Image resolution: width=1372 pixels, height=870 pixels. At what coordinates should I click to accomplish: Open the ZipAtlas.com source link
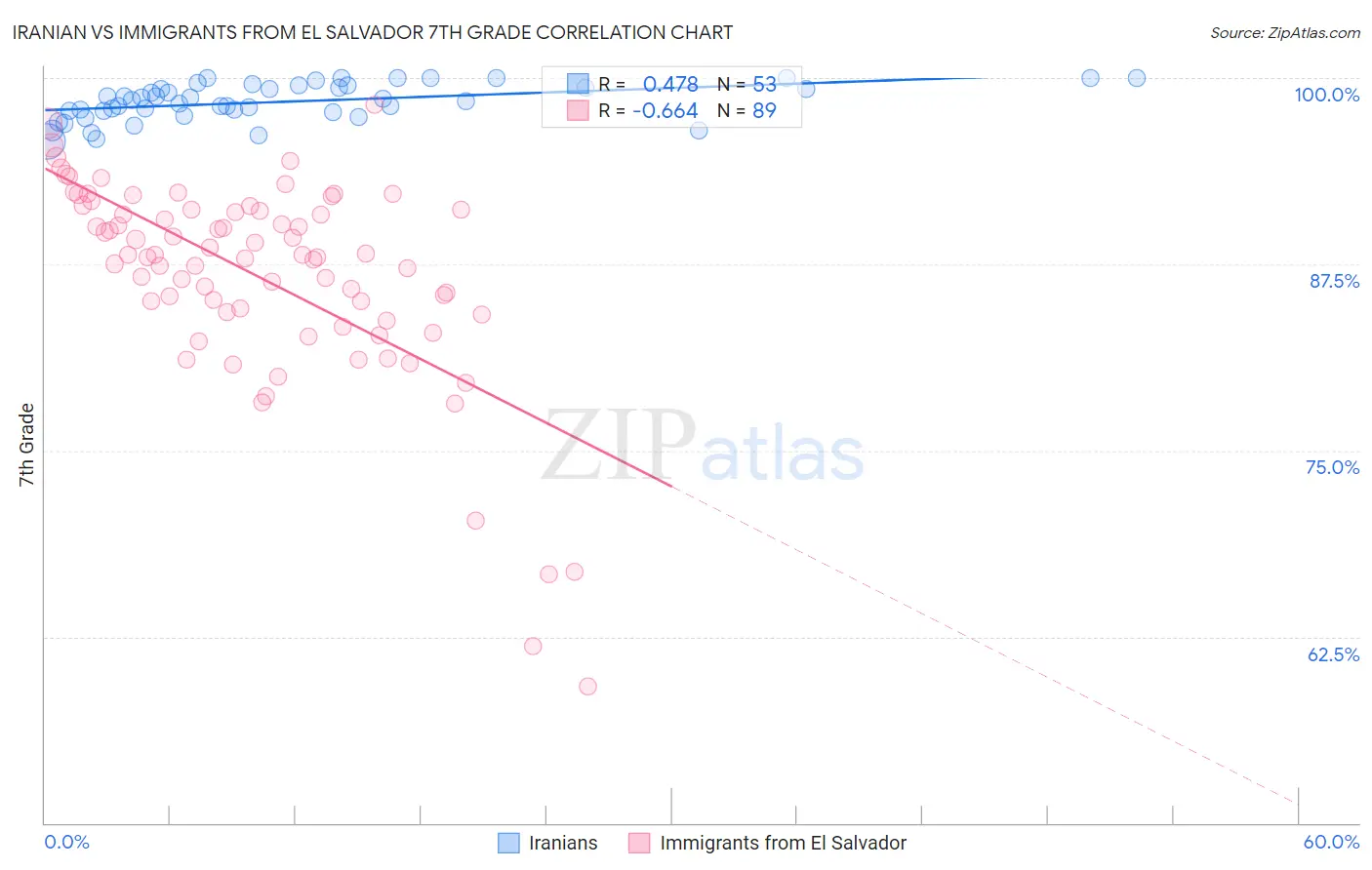(x=1285, y=32)
